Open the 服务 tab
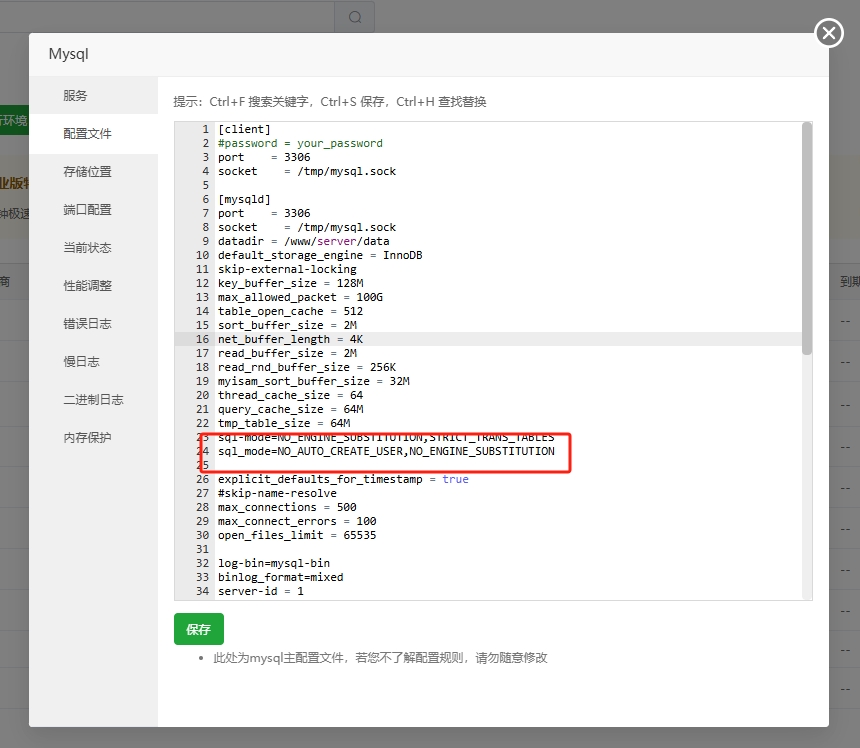This screenshot has height=748, width=860. (x=93, y=95)
